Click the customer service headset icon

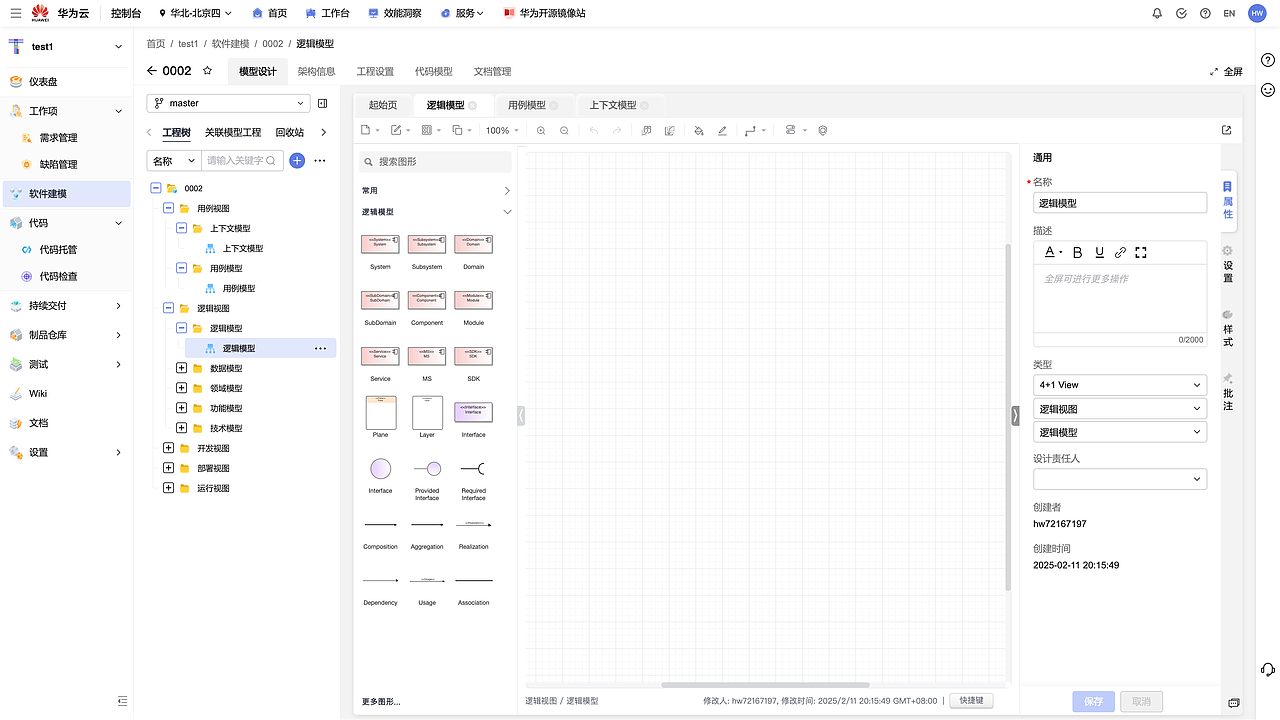(1267, 669)
